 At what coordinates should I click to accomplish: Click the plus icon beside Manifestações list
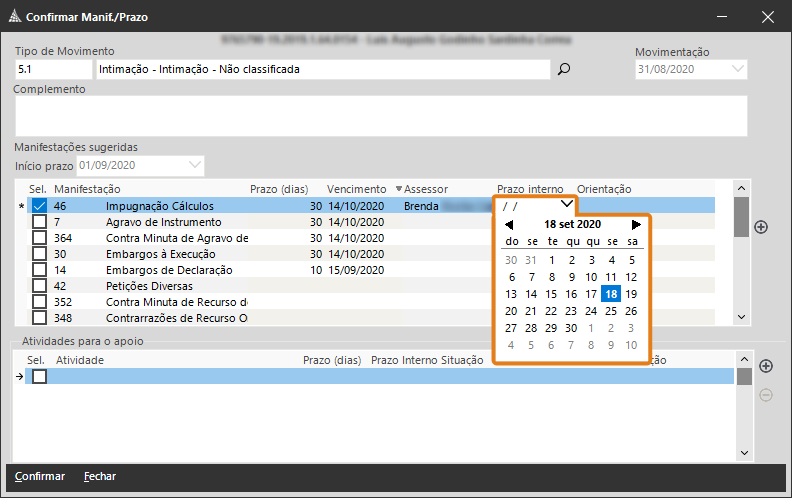click(760, 227)
